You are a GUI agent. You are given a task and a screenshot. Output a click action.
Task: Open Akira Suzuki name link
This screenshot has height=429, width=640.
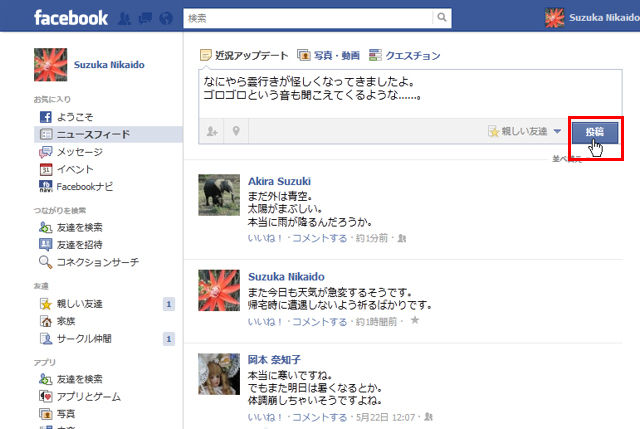280,181
